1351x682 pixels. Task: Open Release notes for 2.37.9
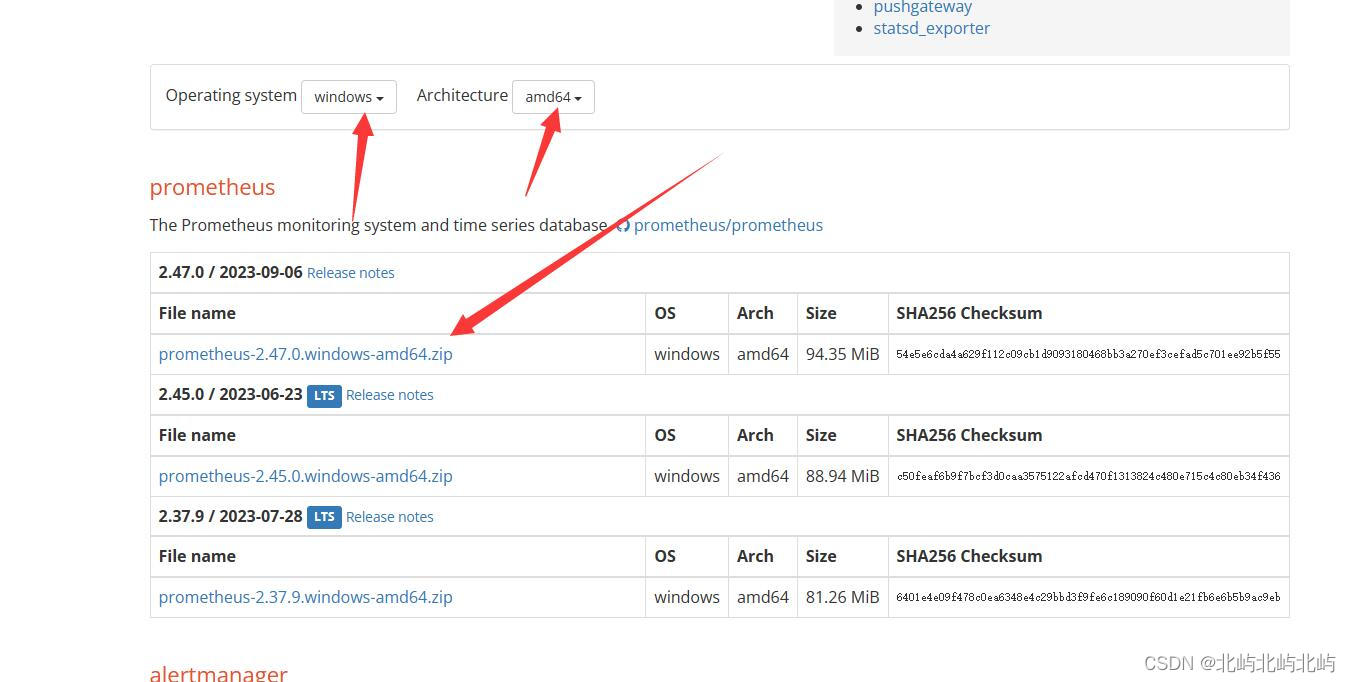click(x=390, y=517)
